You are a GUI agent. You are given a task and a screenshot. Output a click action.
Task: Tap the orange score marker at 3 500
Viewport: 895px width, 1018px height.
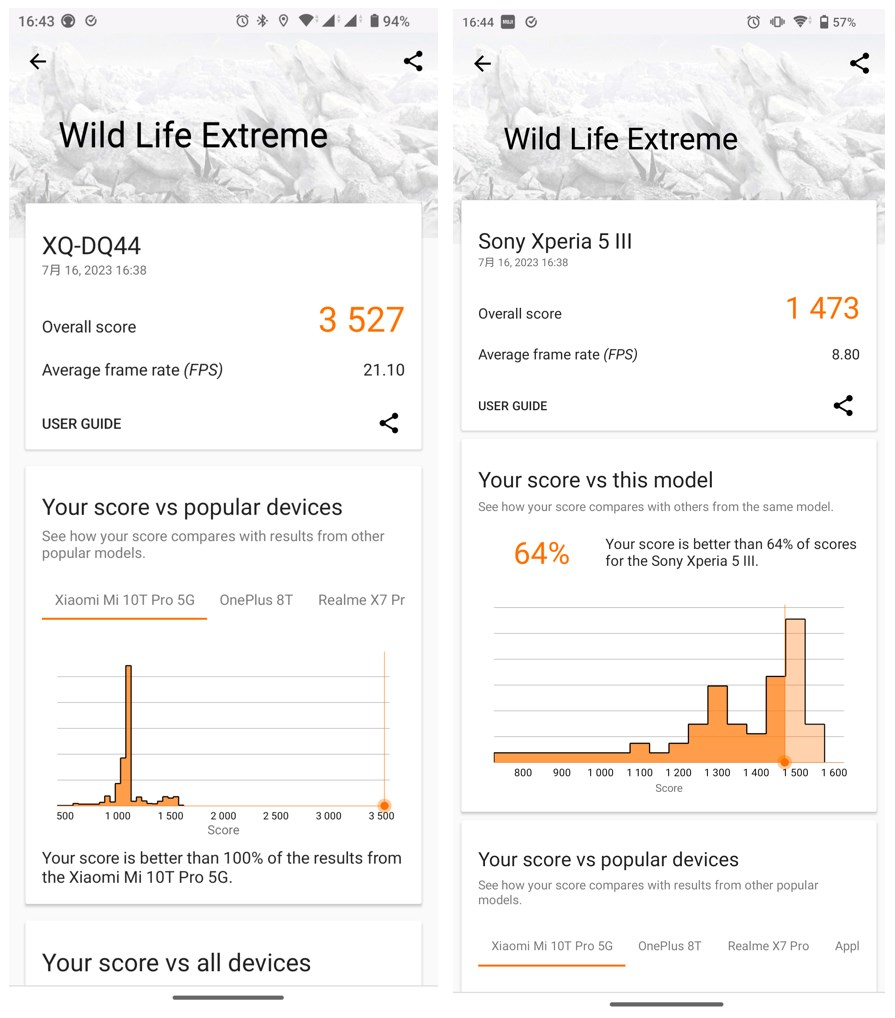click(x=384, y=806)
